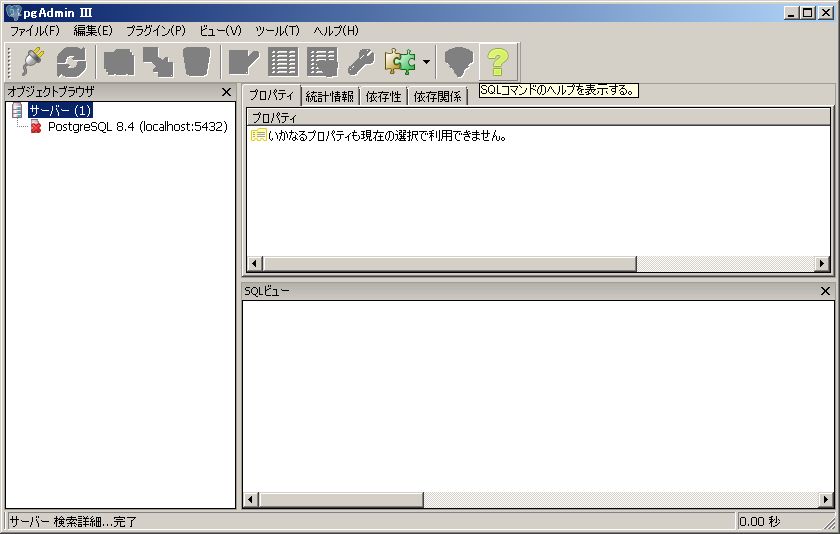Select PostgreSQL 8.4 (localhost:5432) server
The height and width of the screenshot is (534, 840).
click(138, 126)
